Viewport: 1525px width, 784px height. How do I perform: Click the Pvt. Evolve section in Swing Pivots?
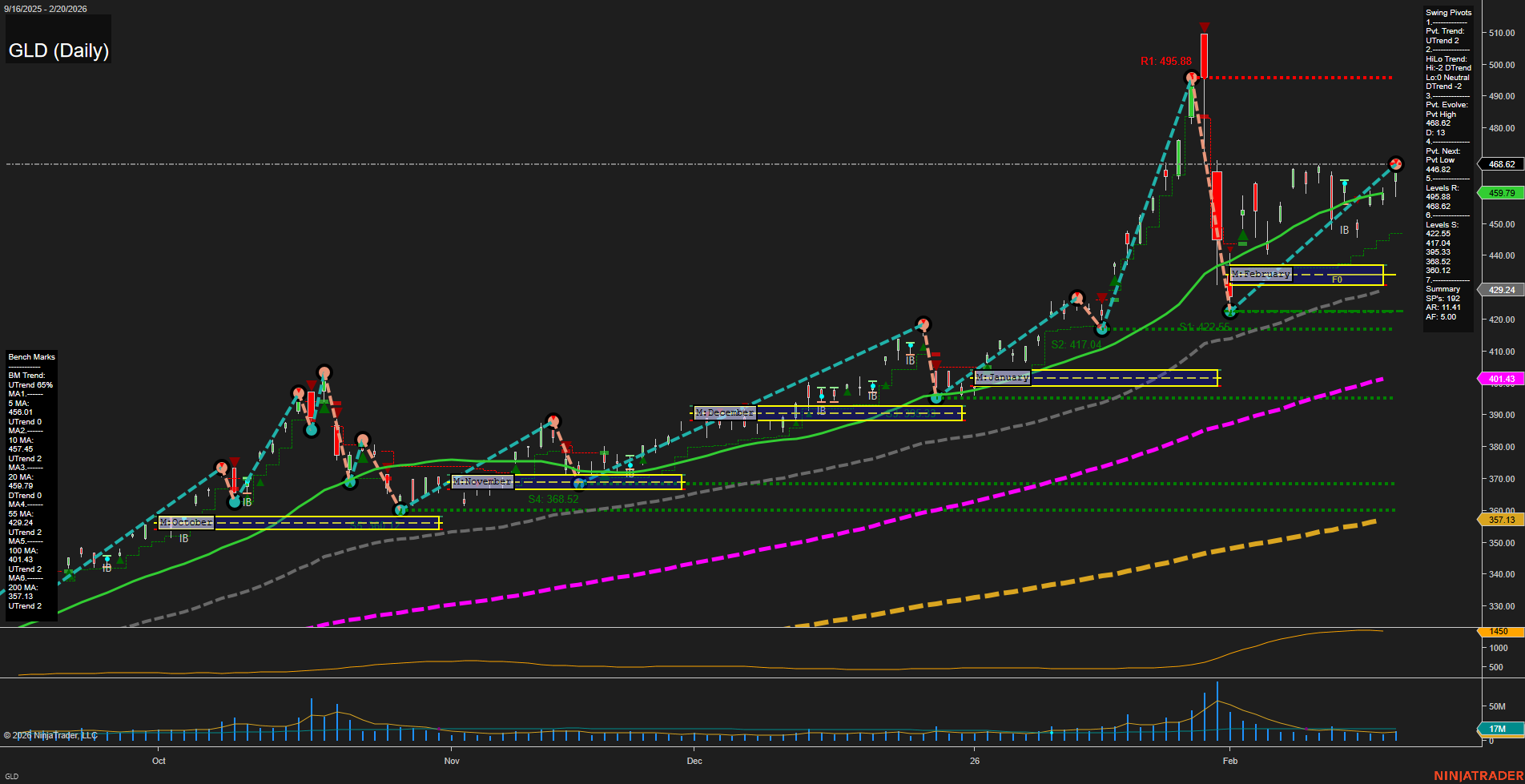tap(1445, 104)
